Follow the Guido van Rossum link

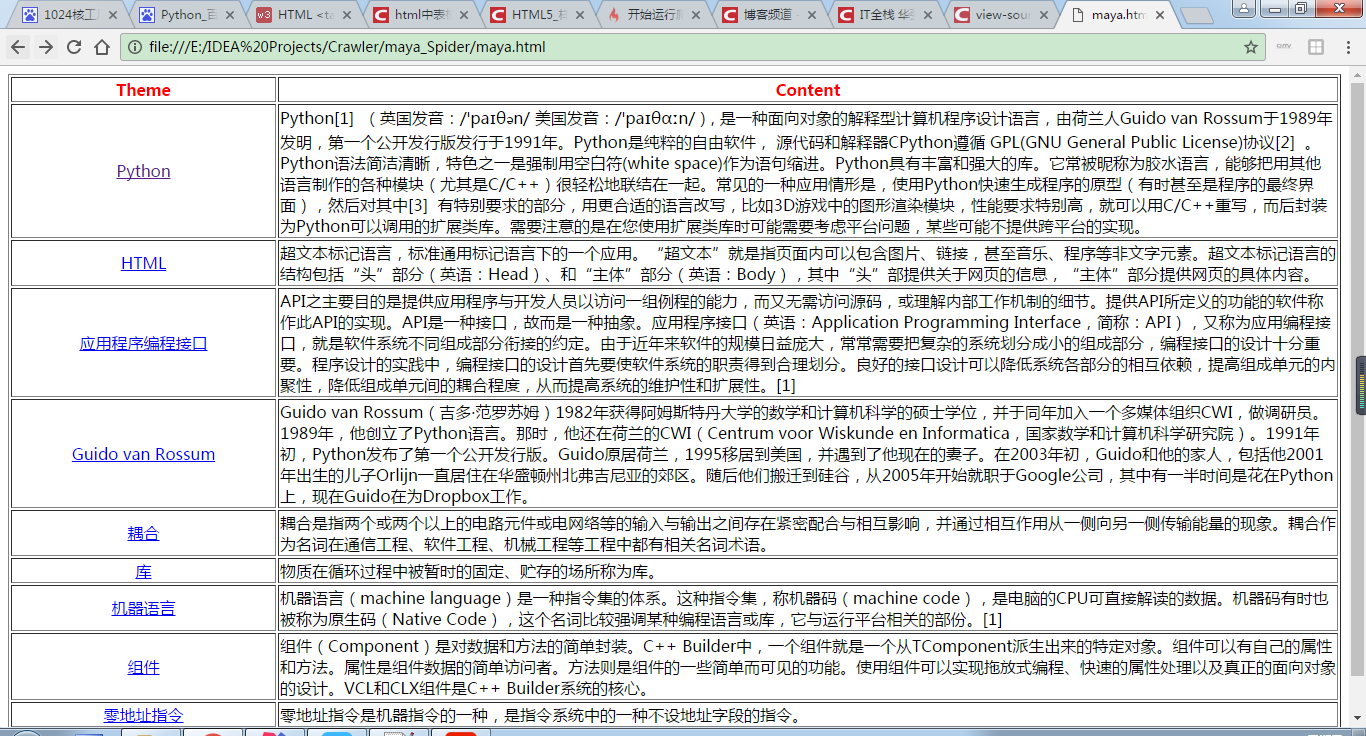coord(143,454)
